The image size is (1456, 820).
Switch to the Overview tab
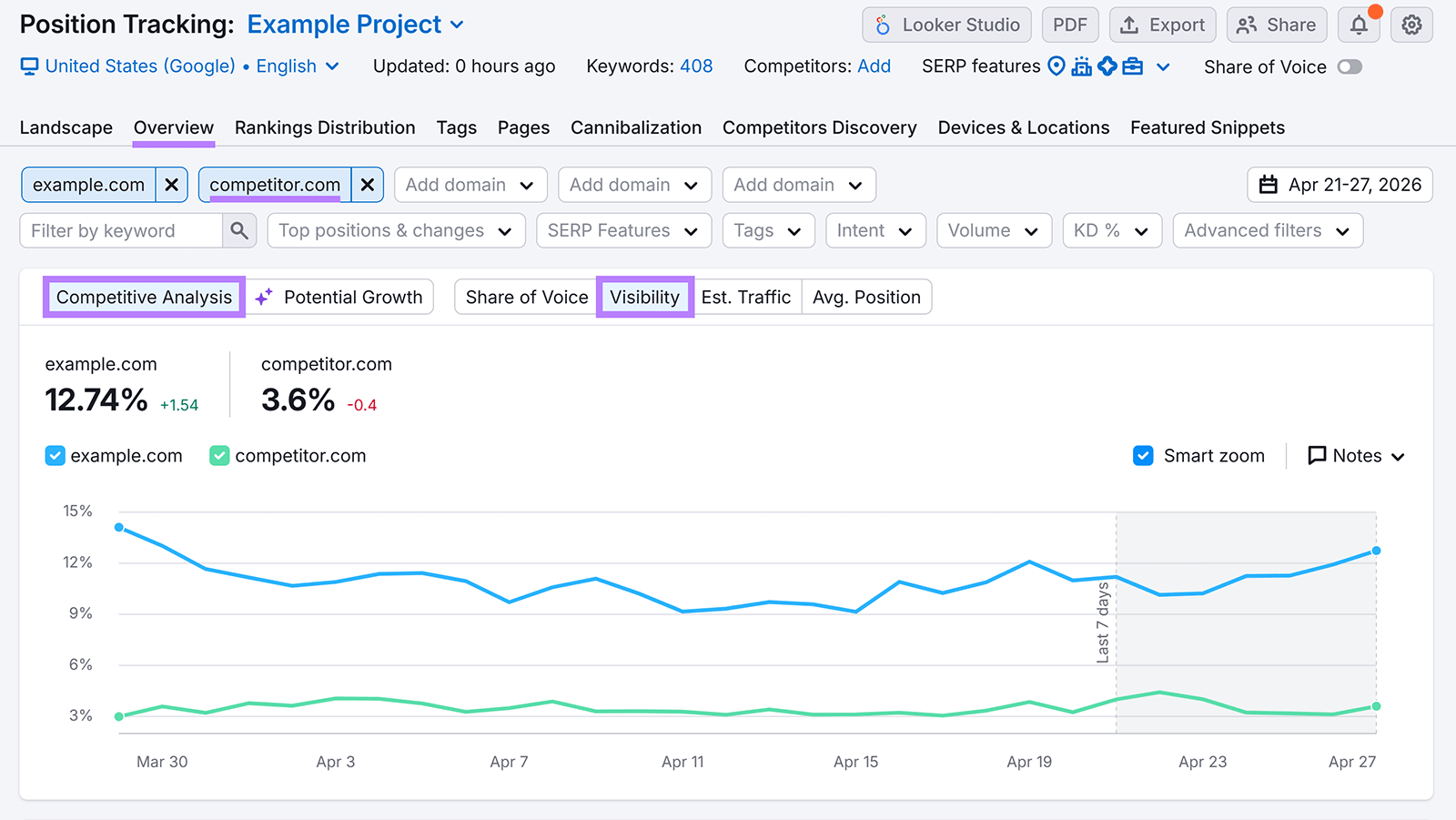[174, 128]
